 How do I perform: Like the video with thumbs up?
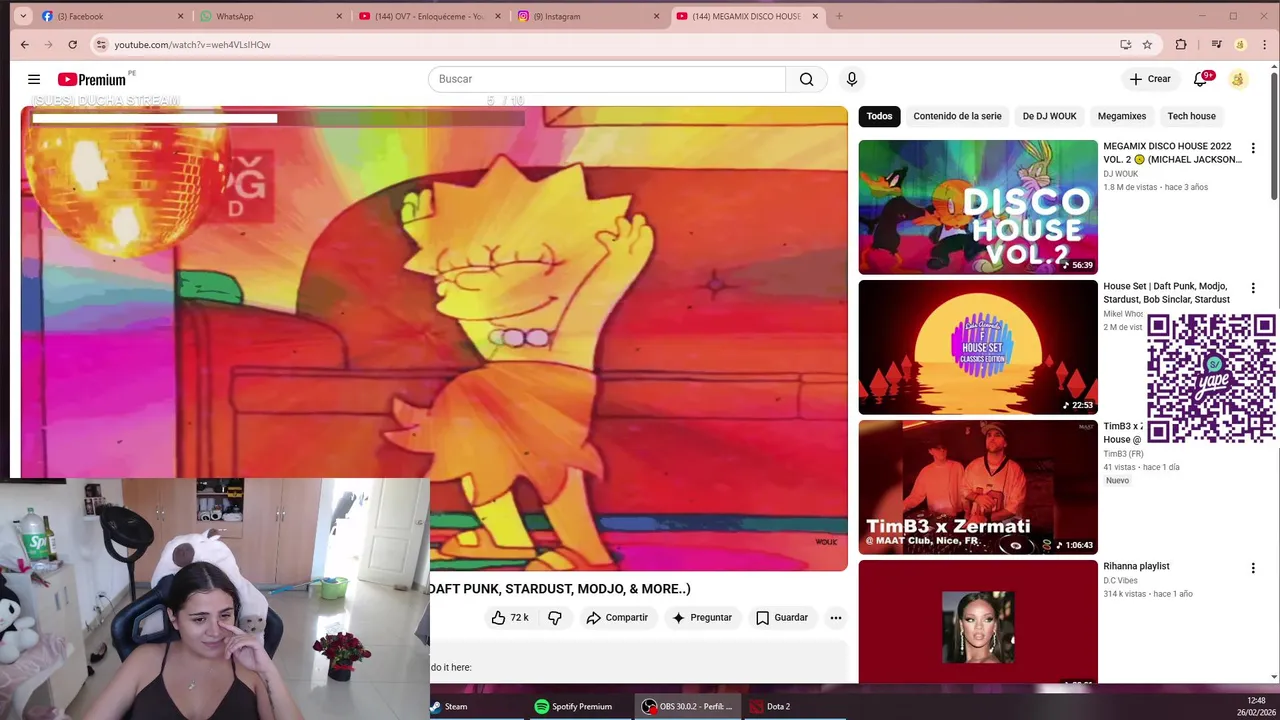(509, 618)
